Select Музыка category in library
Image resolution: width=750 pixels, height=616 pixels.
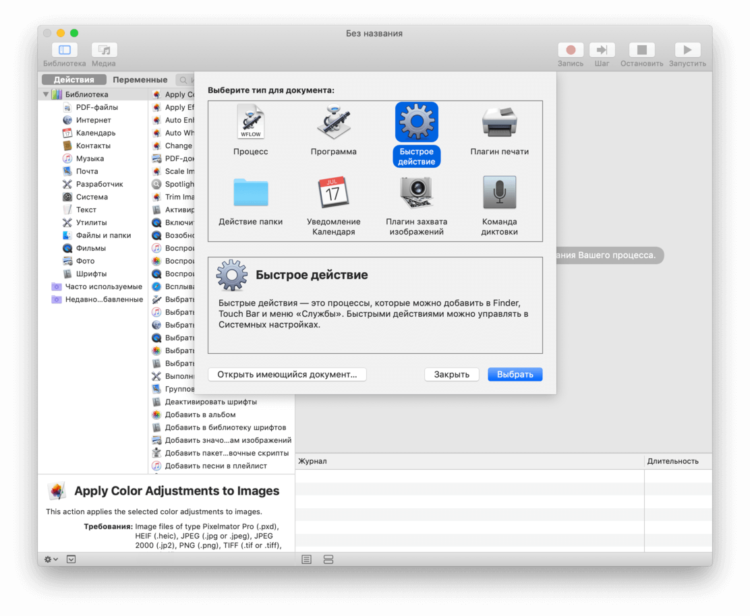[x=90, y=159]
